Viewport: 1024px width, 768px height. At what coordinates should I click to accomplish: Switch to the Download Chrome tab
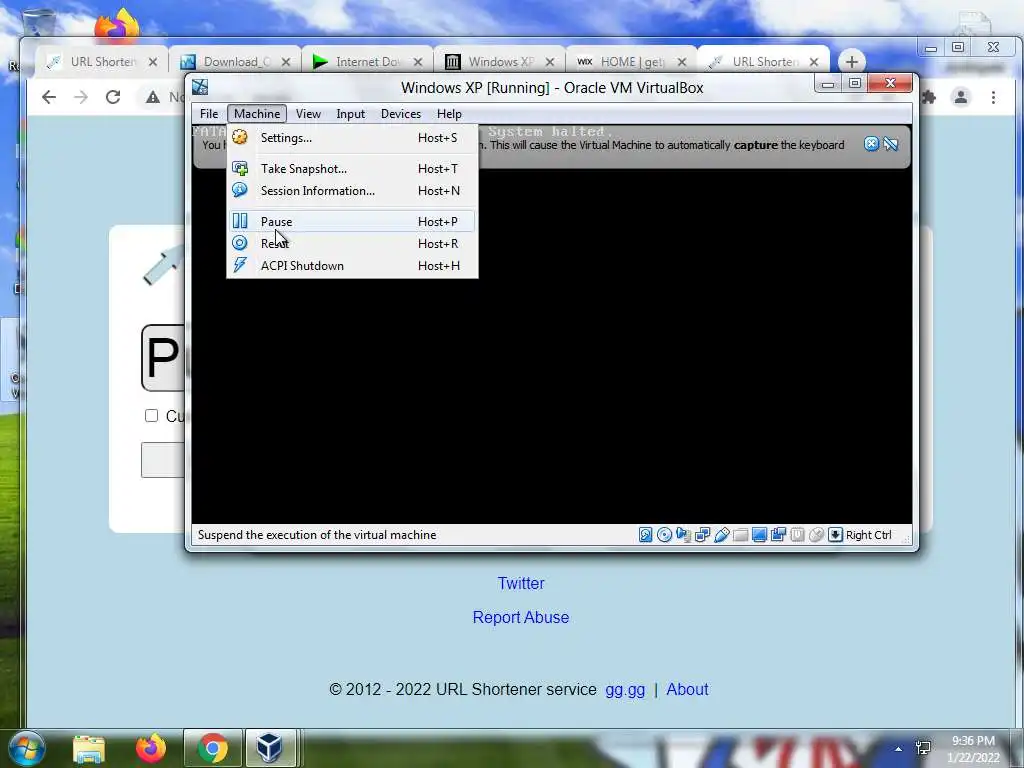click(x=235, y=62)
